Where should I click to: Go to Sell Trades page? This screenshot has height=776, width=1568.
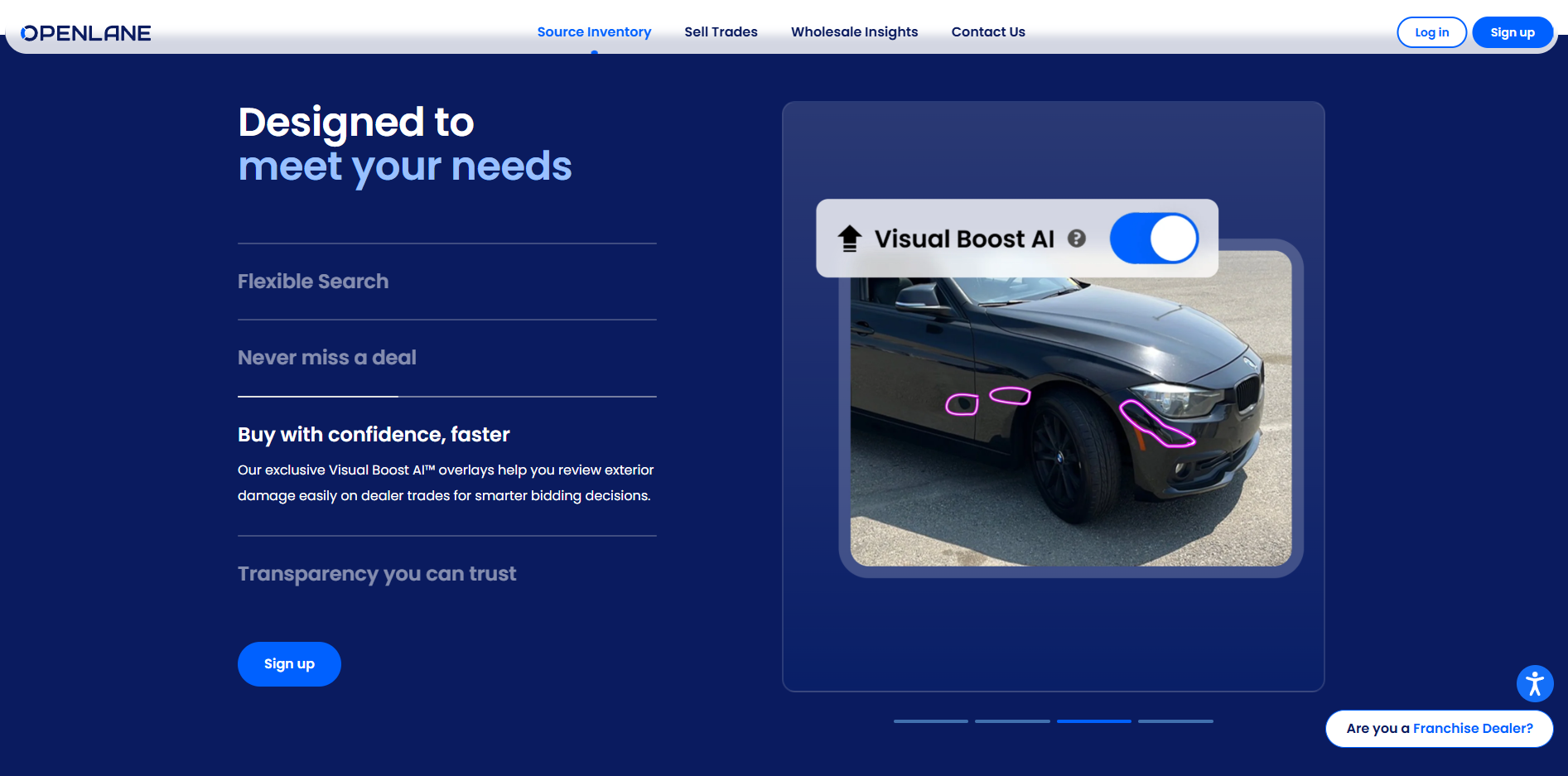721,32
